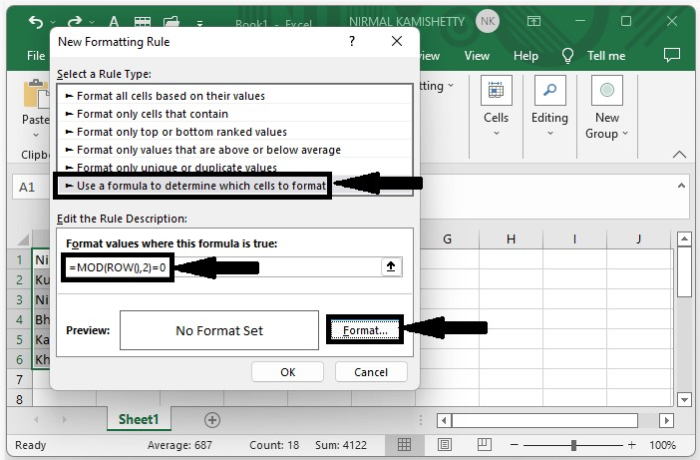This screenshot has height=460, width=700.
Task: Open the View ribbon tab
Action: (x=477, y=56)
